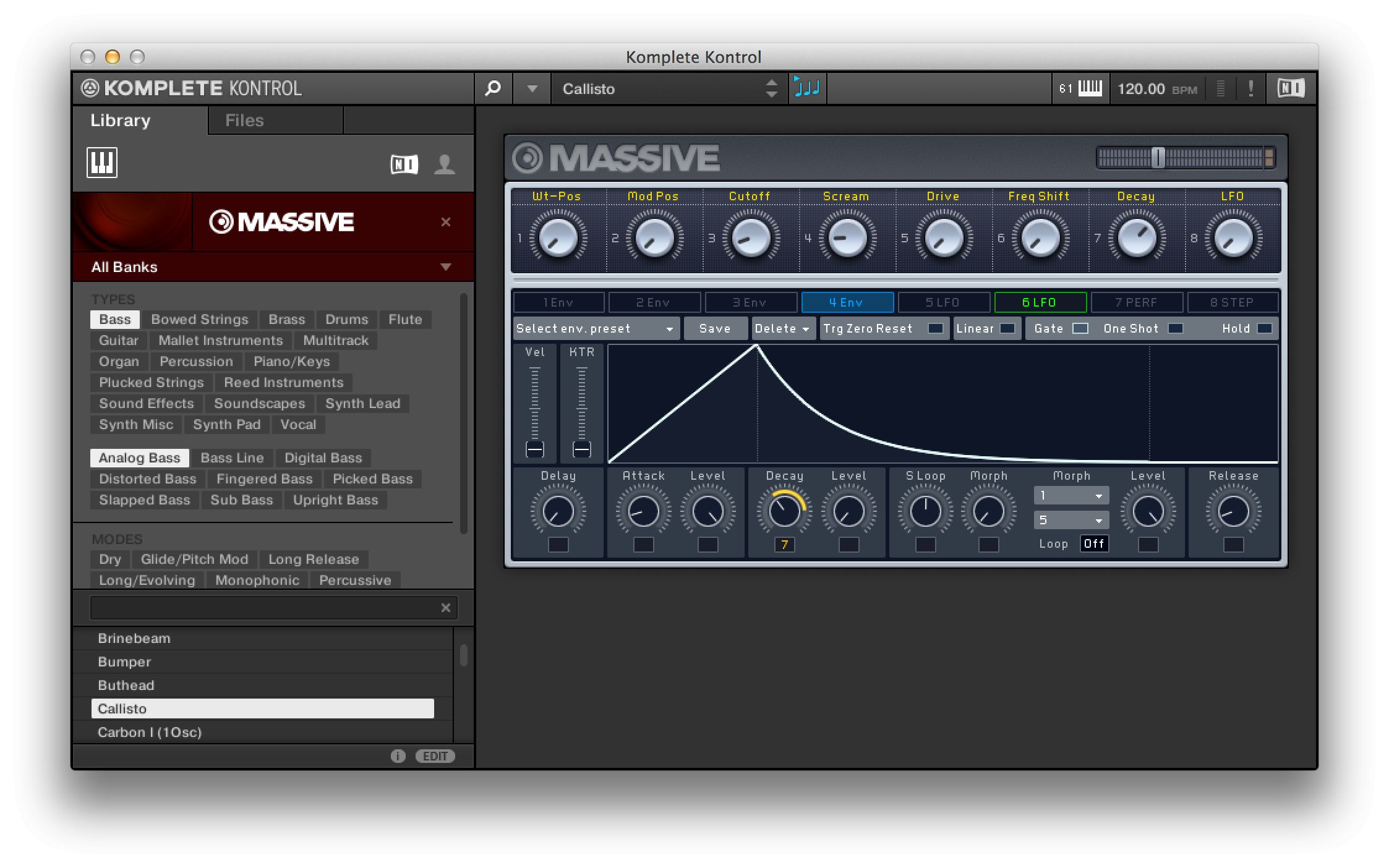Click the Mod Pos macro knob 2
Screen dimensions: 1389x868
[x=654, y=238]
